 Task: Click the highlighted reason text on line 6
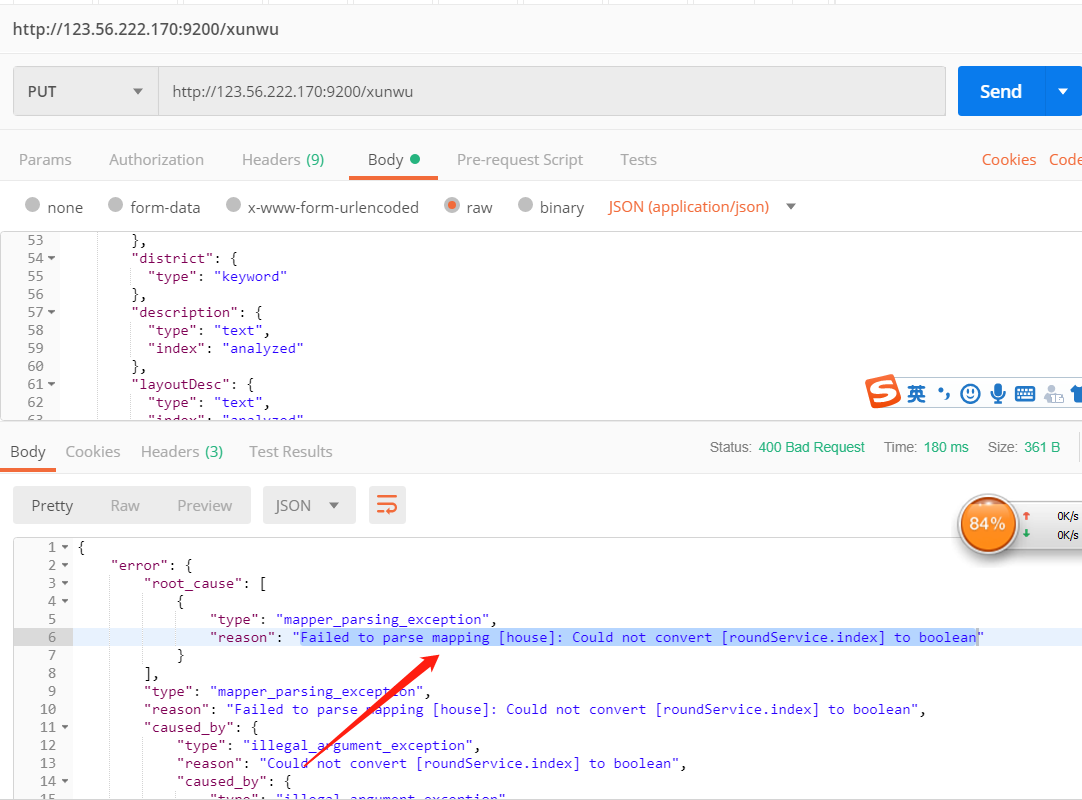[x=638, y=637]
